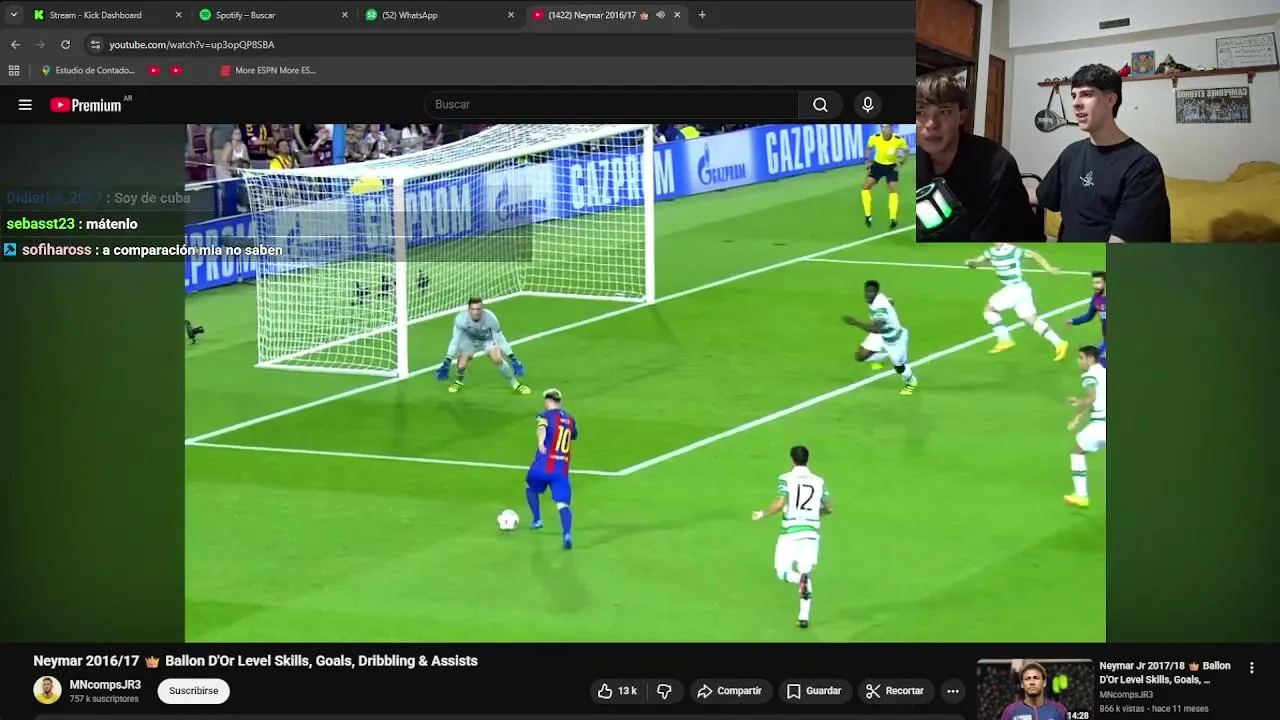View site information icon in address bar
The image size is (1280, 720).
(x=95, y=45)
